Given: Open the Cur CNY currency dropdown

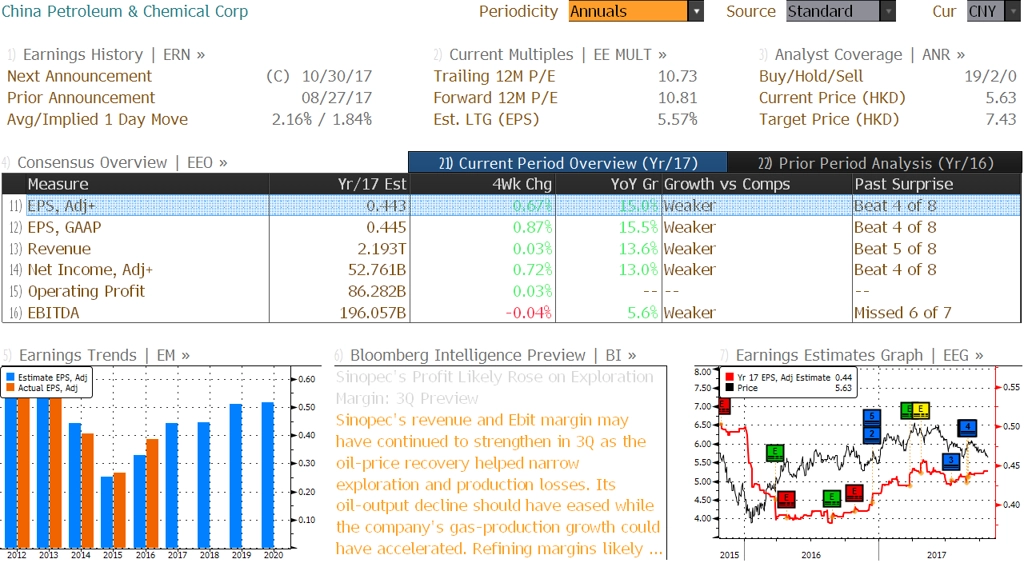Looking at the screenshot, I should click(x=993, y=11).
